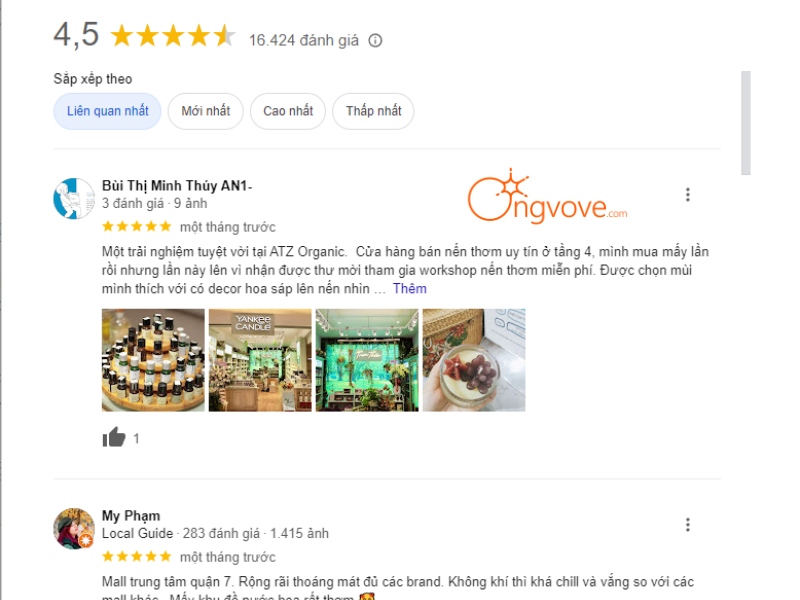This screenshot has width=800, height=600.
Task: View the green-lit shop display photo
Action: [x=367, y=360]
